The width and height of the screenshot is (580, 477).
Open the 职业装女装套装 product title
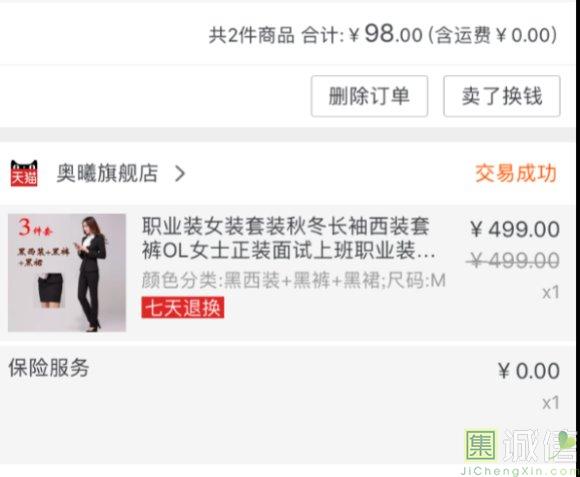tap(289, 238)
